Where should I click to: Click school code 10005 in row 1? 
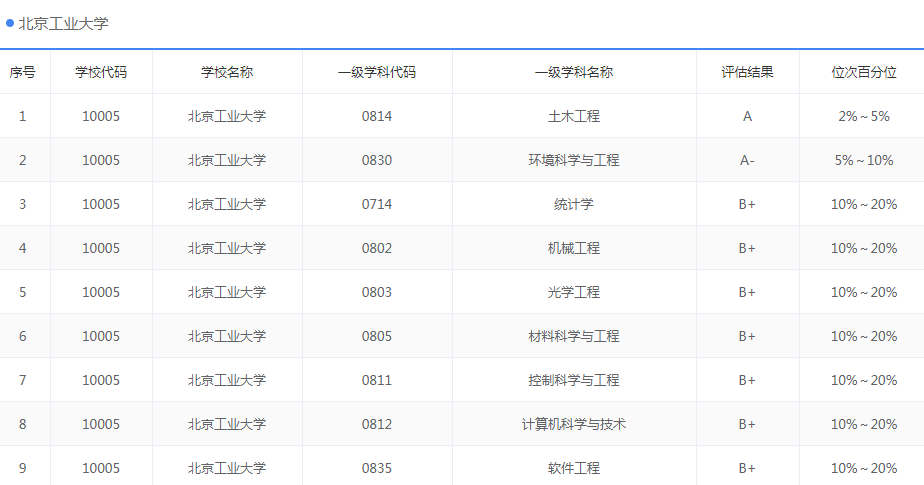(x=101, y=116)
